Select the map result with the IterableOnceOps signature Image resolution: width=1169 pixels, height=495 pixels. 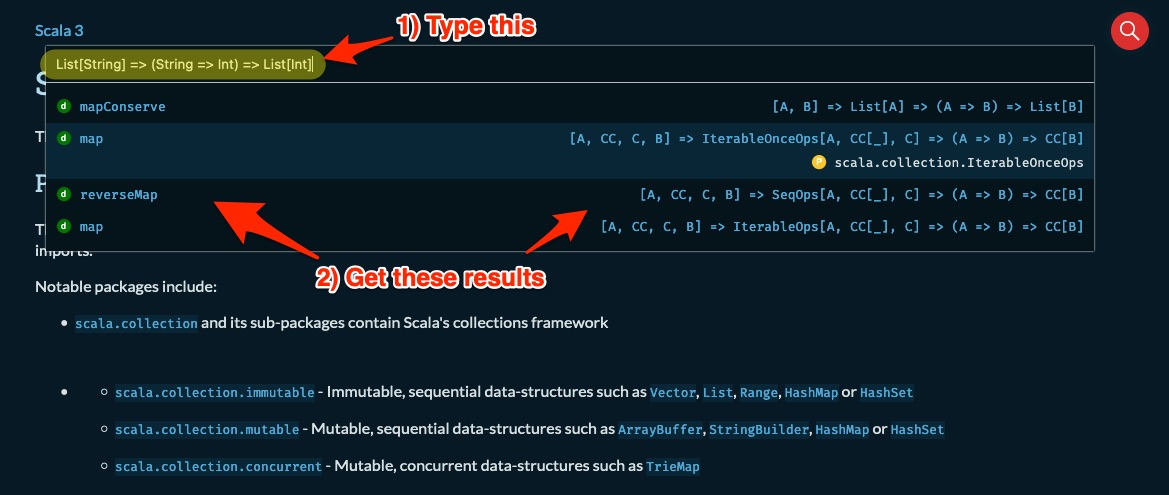[570, 151]
